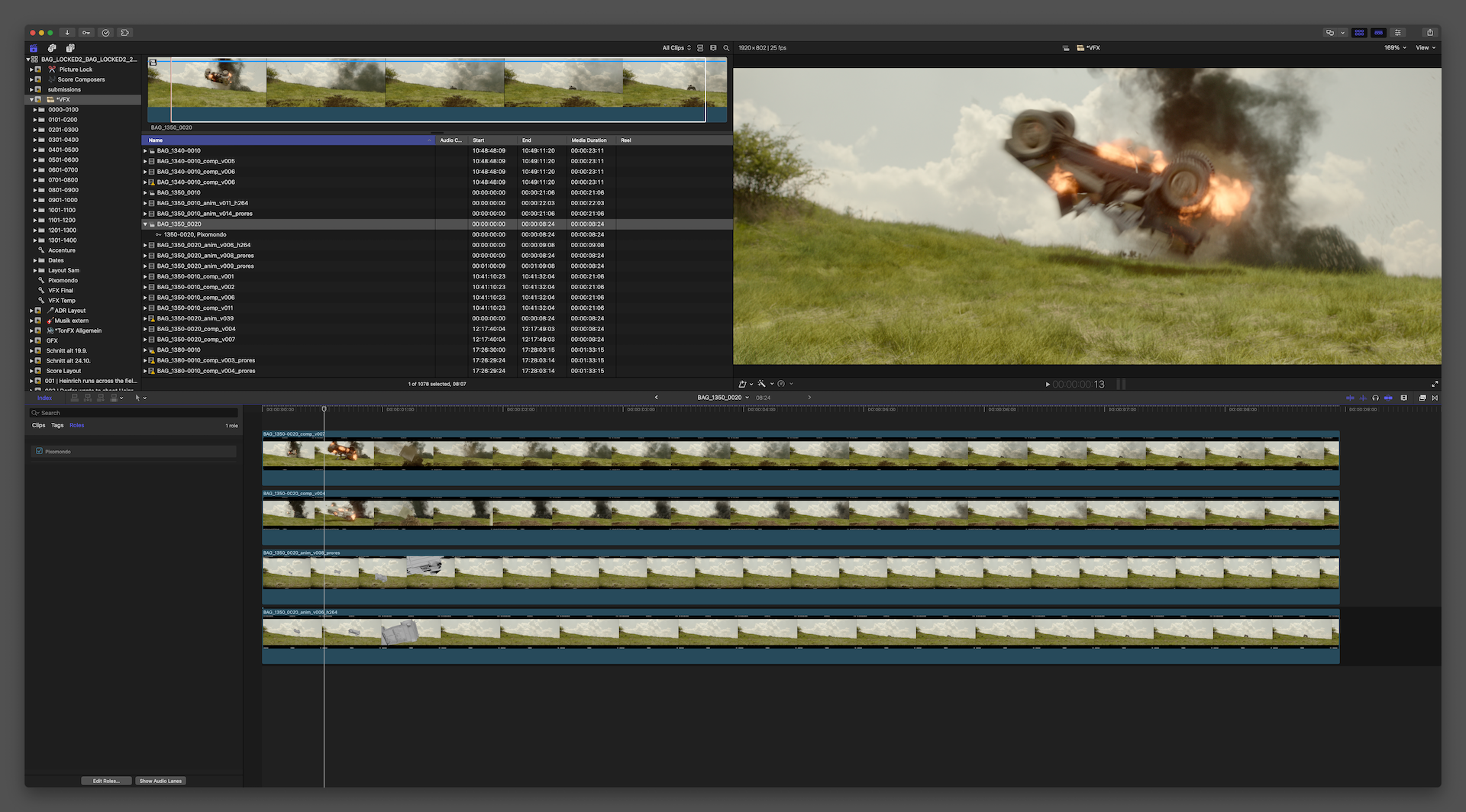Switch to the Roles tab

tap(76, 425)
